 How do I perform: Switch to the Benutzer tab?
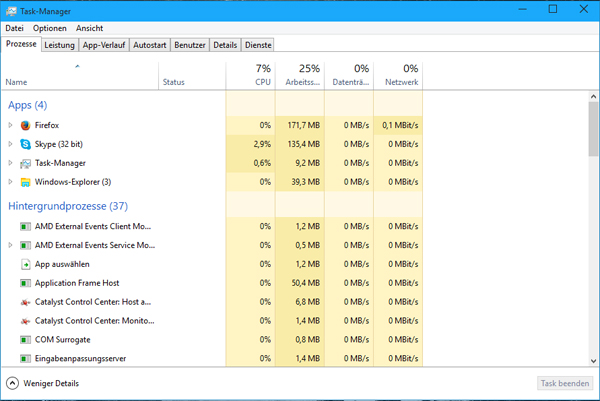point(190,45)
